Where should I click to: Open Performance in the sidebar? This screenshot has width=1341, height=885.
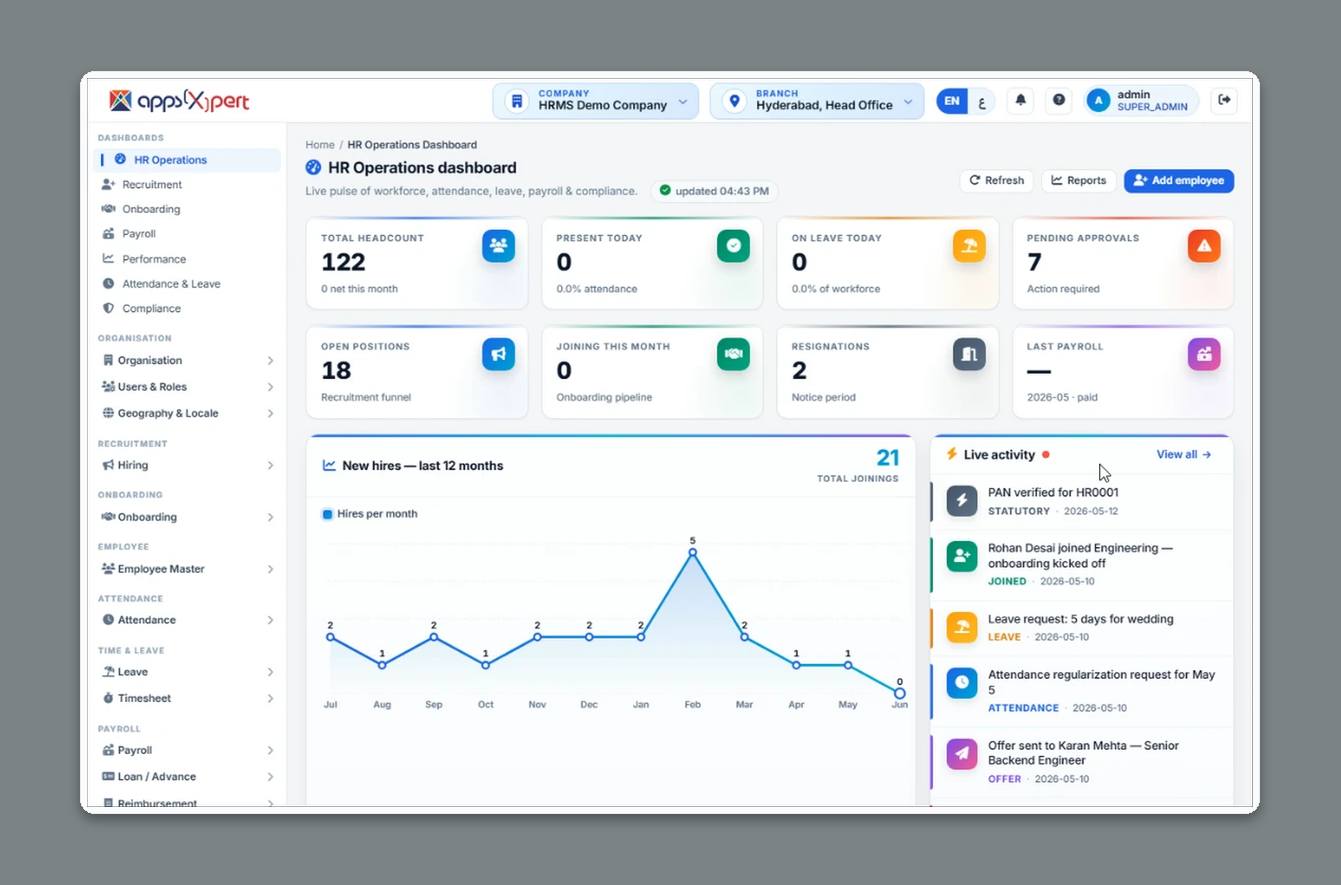click(x=188, y=259)
